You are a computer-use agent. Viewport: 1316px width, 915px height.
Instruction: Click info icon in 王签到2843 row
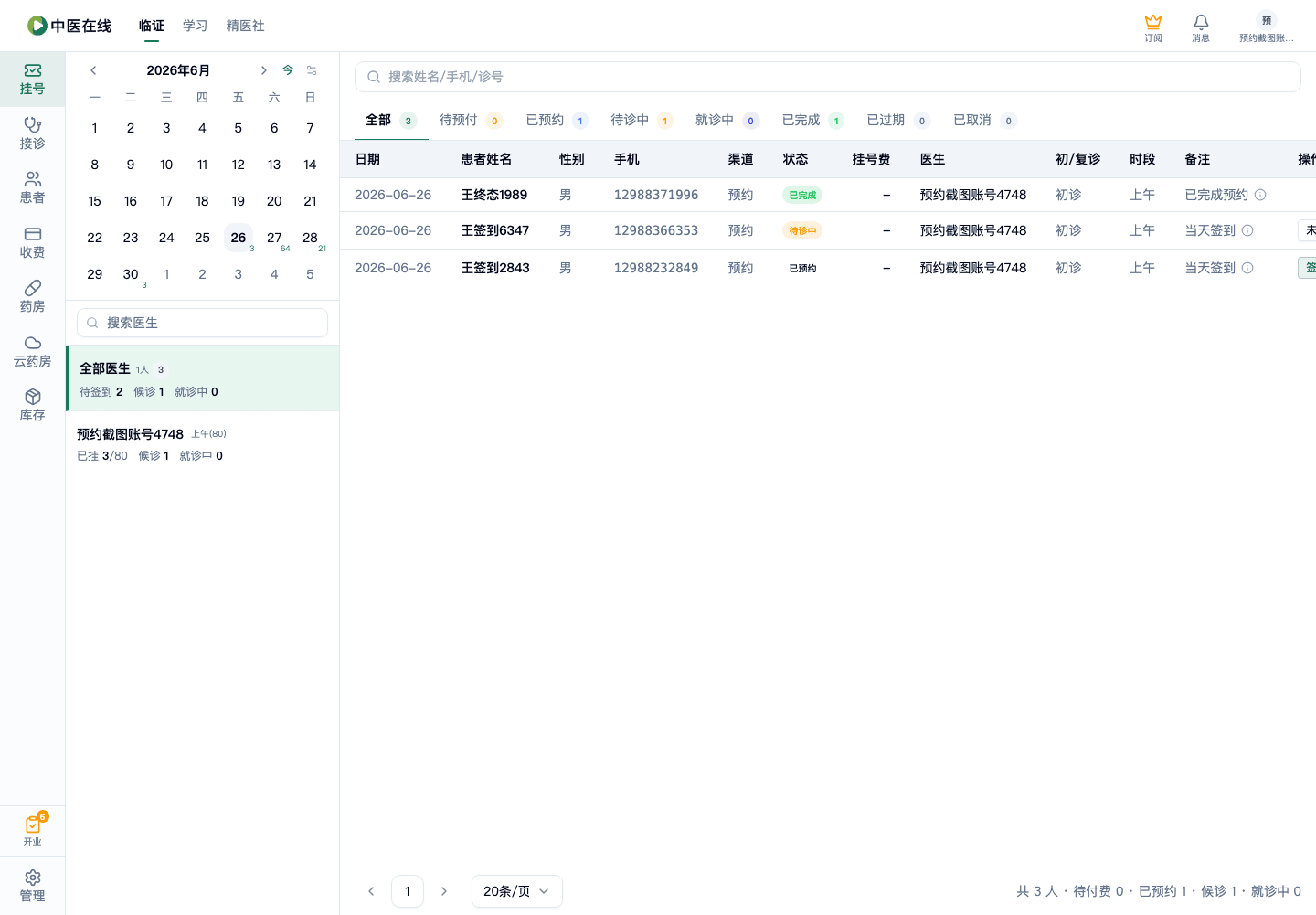[x=1247, y=268]
